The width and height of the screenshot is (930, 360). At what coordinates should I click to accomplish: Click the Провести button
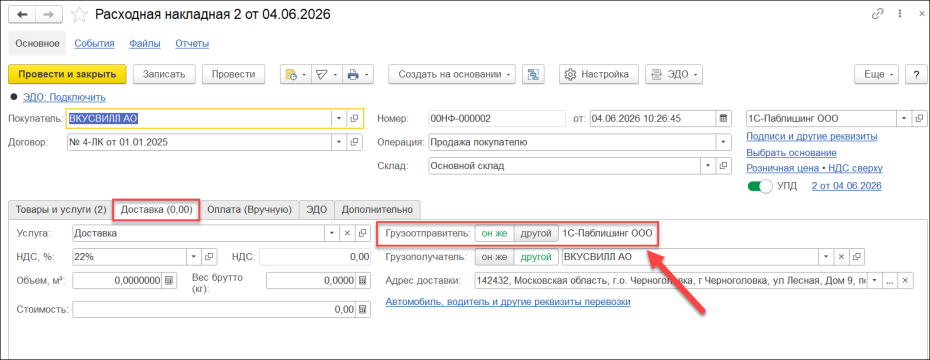pyautogui.click(x=234, y=74)
